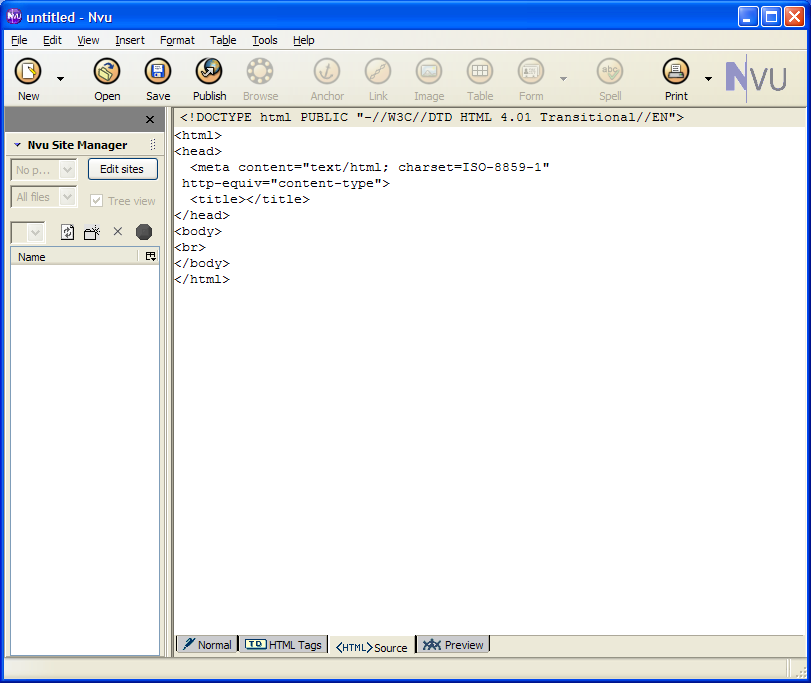
Task: Click the create new folder icon
Action: tap(92, 233)
